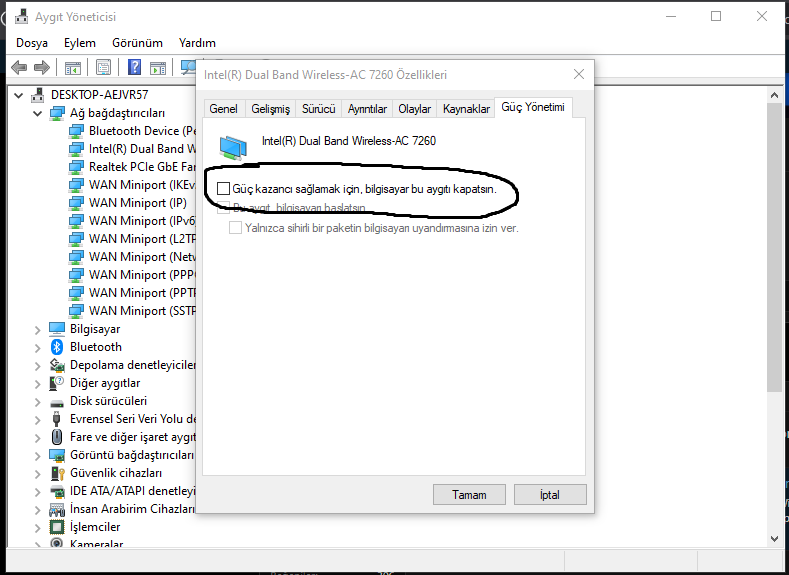Click the Depolama denetleyicileri icon
The height and width of the screenshot is (575, 789).
pos(57,365)
